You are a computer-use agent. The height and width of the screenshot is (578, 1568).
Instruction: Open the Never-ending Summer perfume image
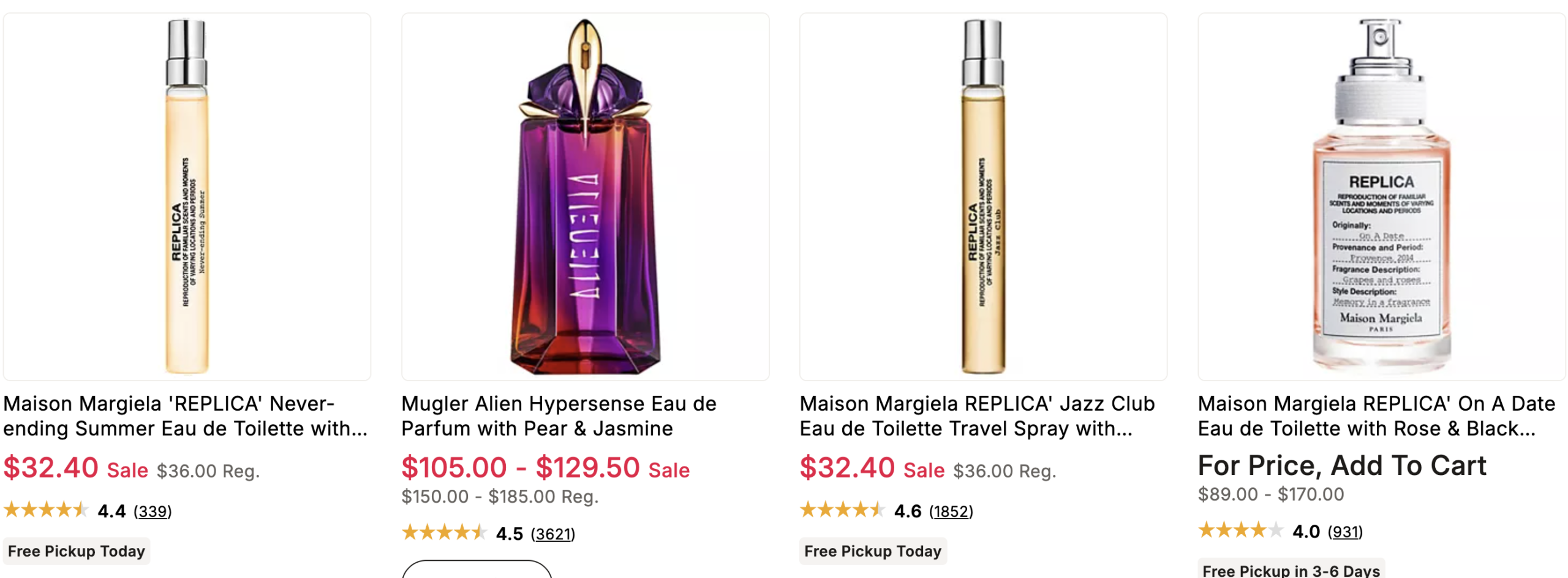[186, 196]
